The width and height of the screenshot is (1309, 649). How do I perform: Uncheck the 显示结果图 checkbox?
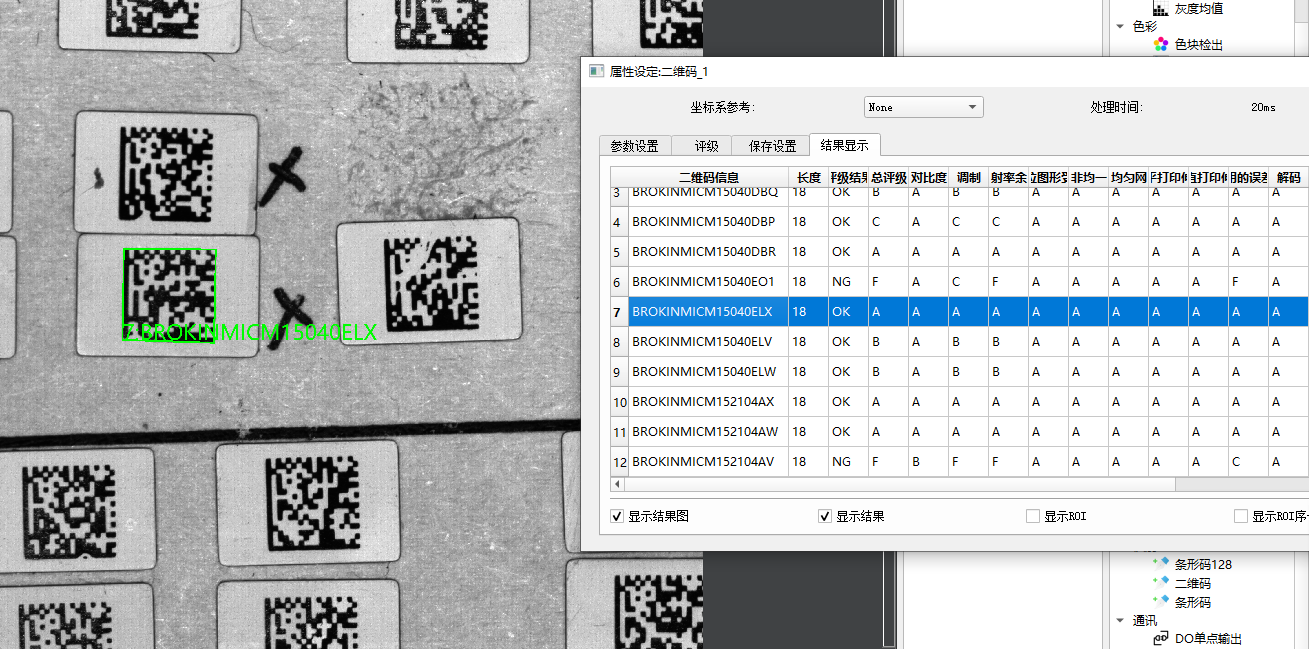pos(617,516)
